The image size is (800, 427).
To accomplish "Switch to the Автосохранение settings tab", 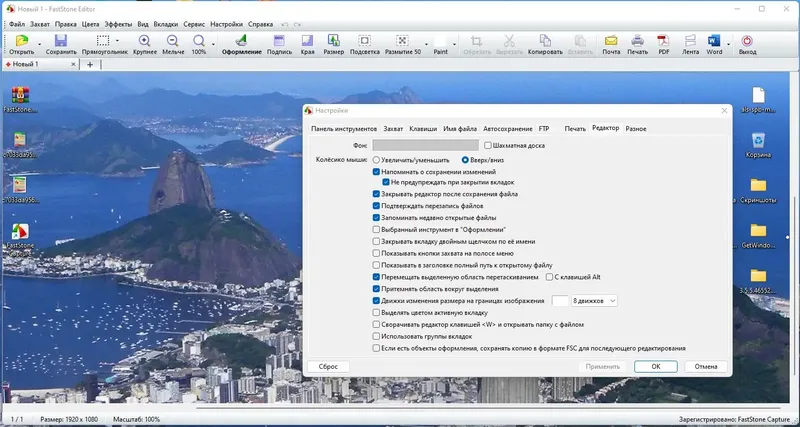I will pyautogui.click(x=508, y=129).
